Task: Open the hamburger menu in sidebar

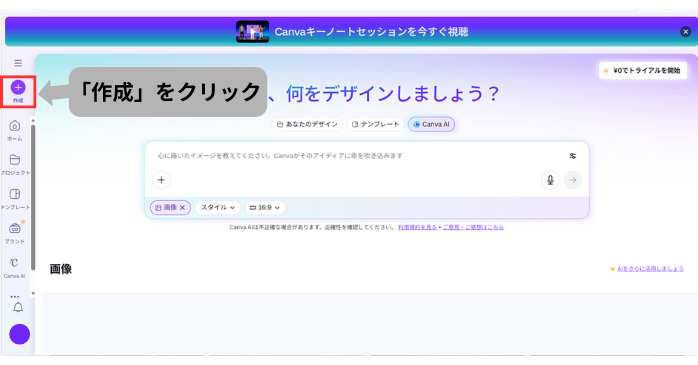Action: 18,63
